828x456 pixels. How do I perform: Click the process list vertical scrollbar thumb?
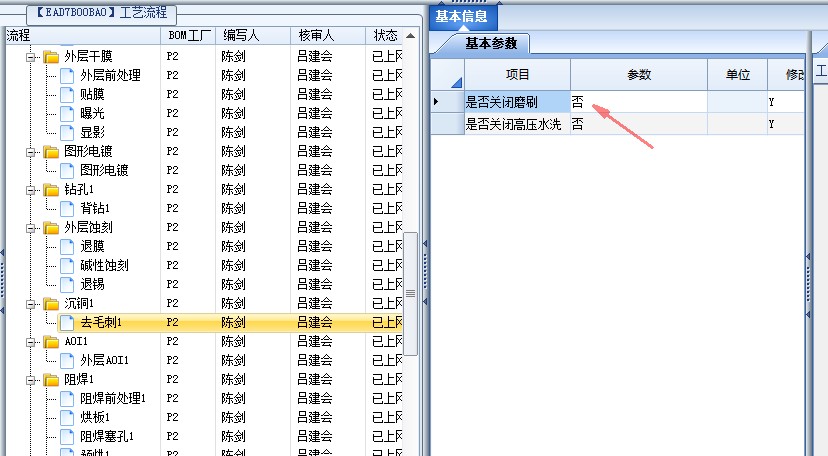(x=410, y=293)
